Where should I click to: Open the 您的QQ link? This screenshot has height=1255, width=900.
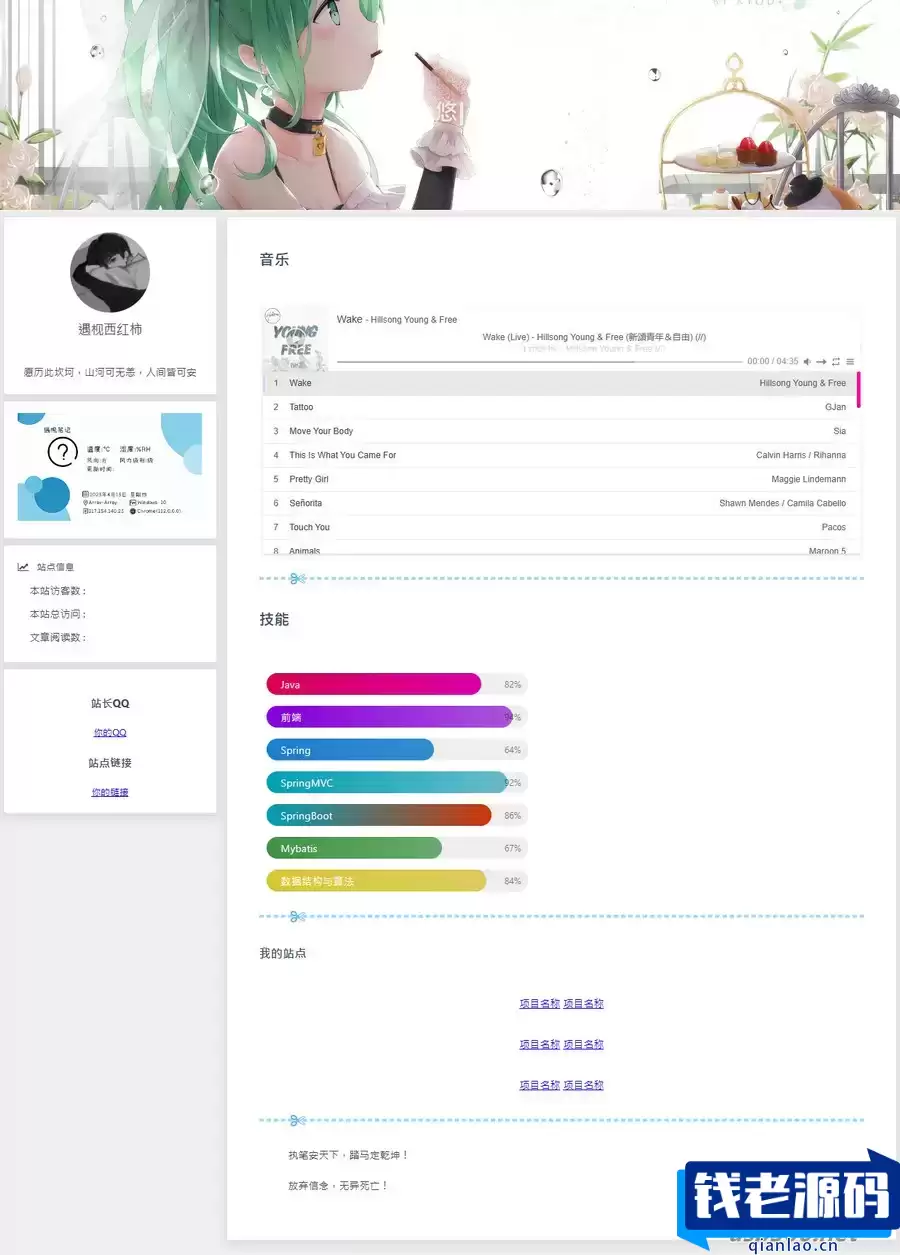pyautogui.click(x=110, y=733)
